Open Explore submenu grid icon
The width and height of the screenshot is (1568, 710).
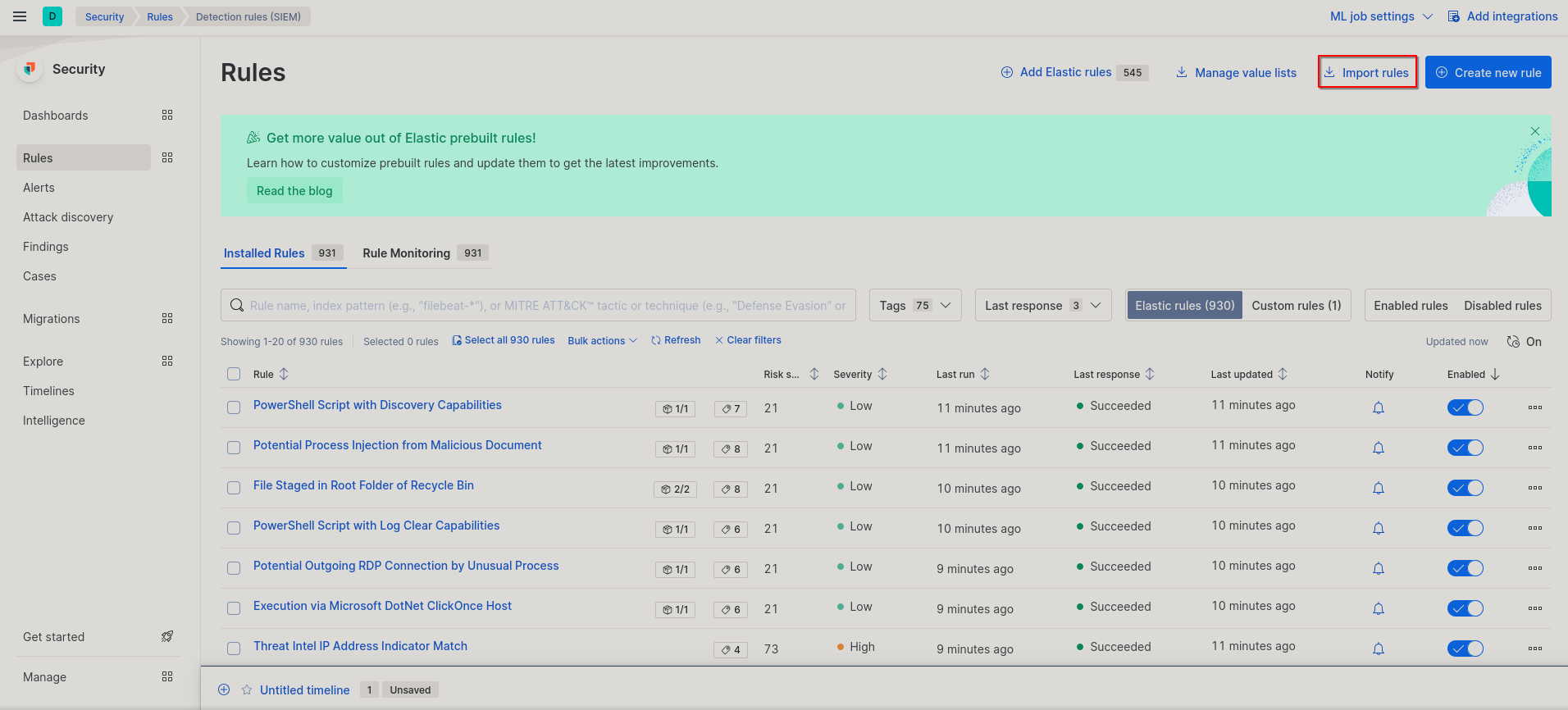tap(167, 361)
